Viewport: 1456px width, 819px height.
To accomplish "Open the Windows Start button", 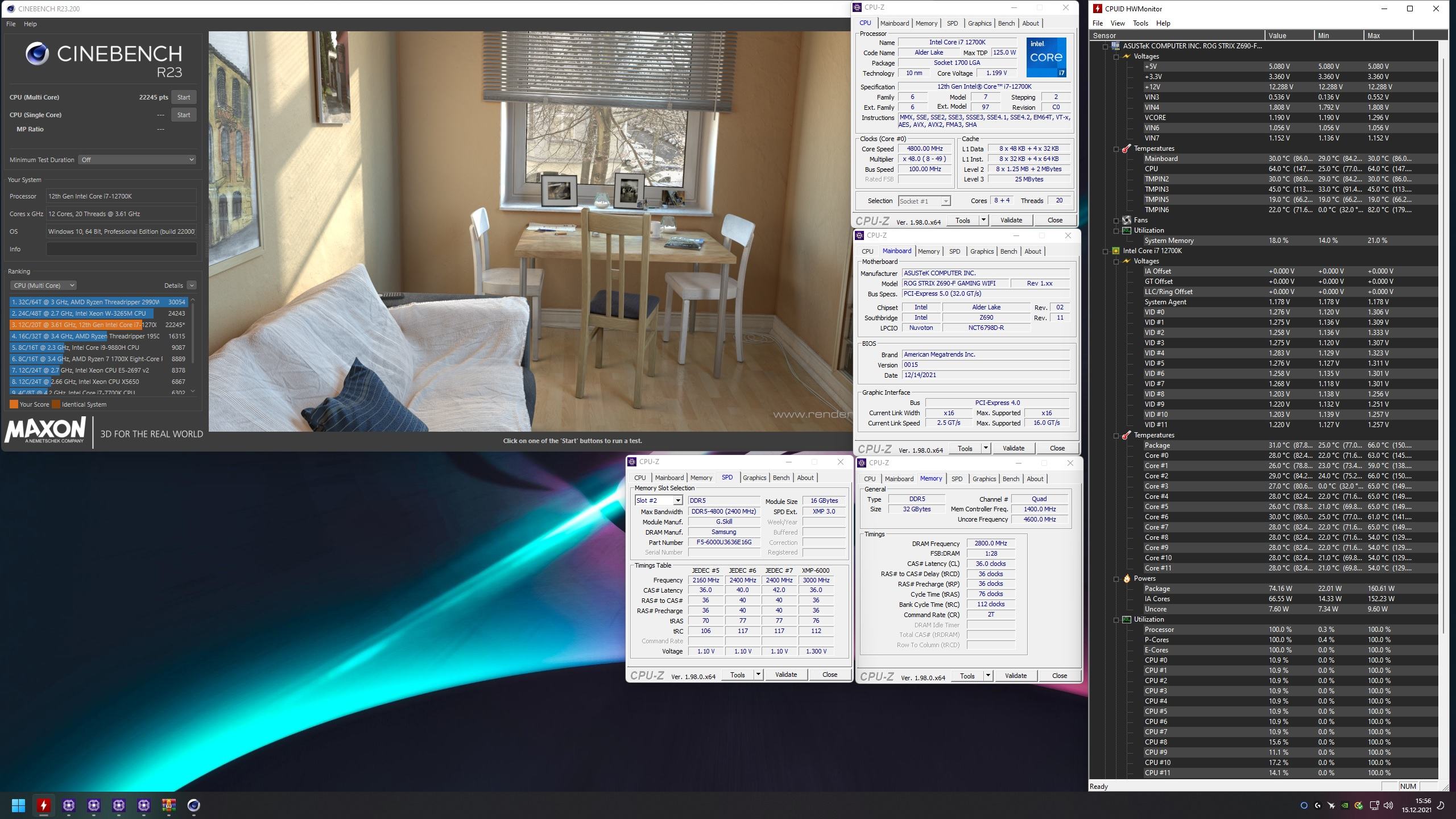I will (x=18, y=805).
